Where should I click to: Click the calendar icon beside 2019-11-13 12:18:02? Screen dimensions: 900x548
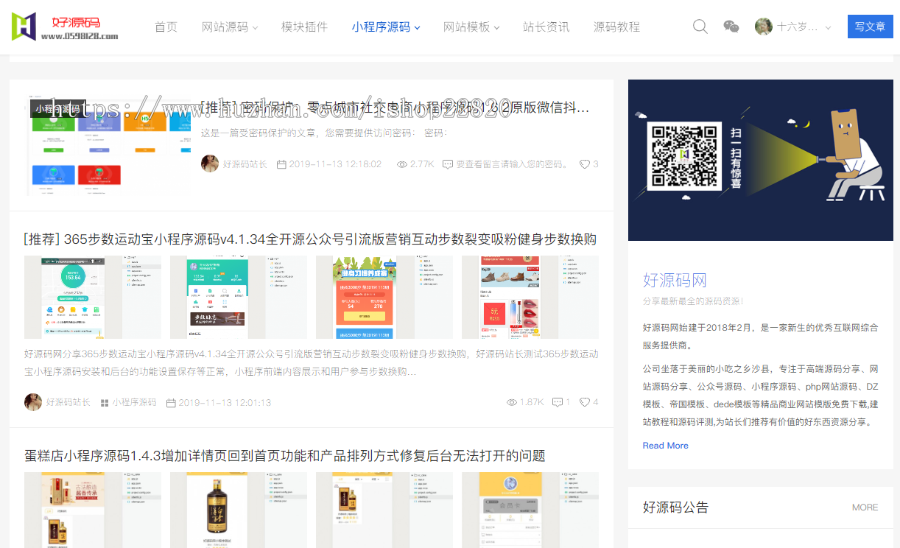click(x=281, y=164)
